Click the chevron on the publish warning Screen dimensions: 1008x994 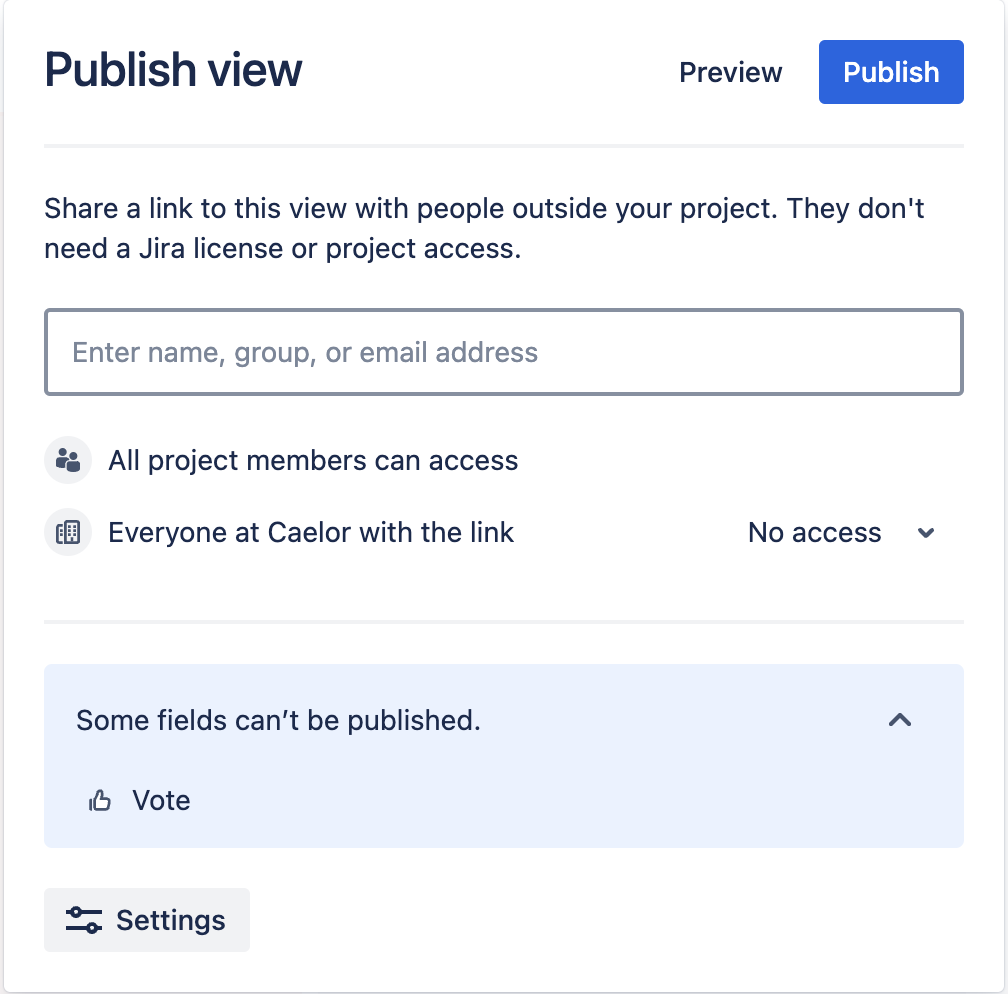(899, 720)
